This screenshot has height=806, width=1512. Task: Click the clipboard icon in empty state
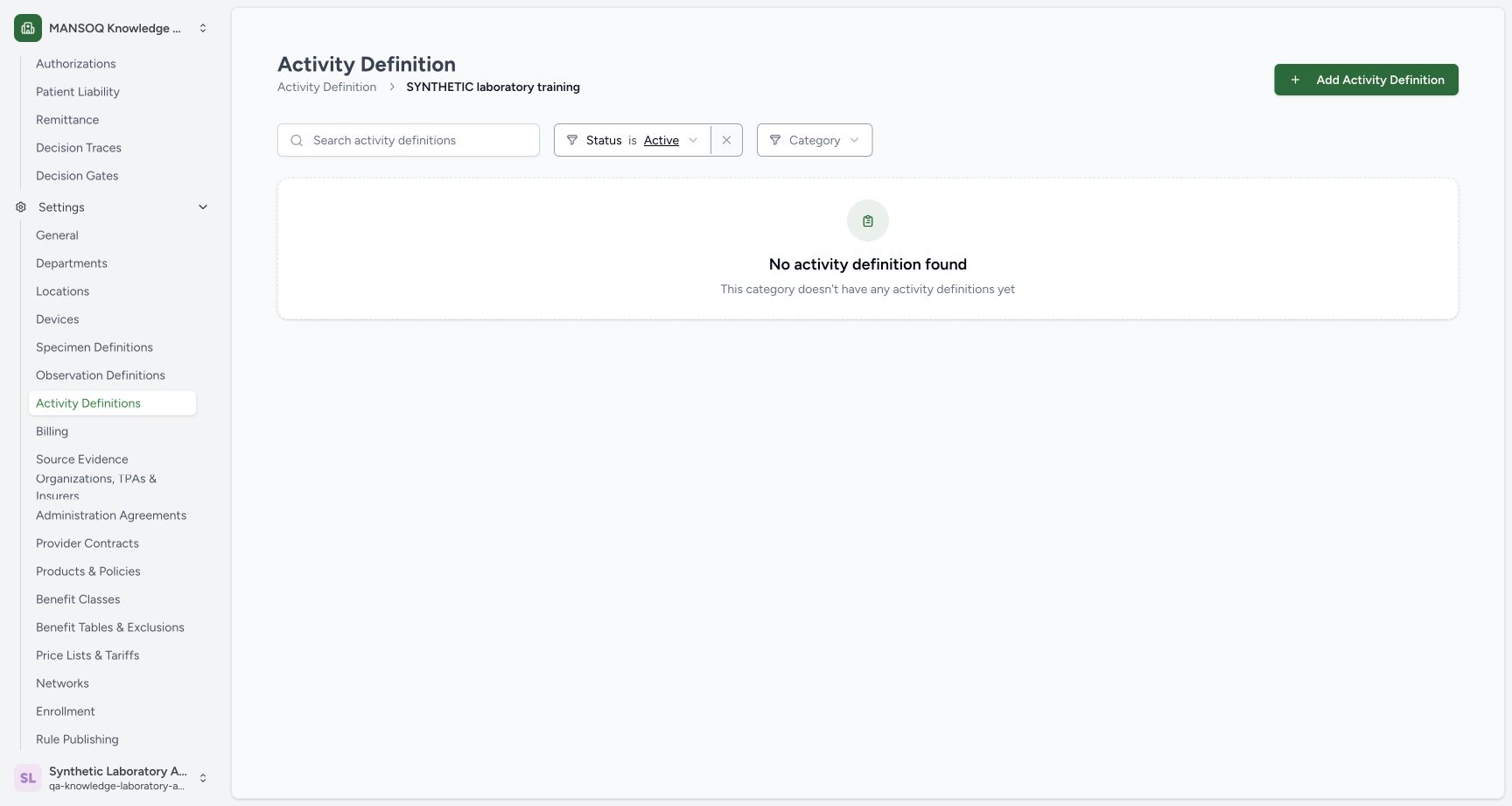(868, 221)
